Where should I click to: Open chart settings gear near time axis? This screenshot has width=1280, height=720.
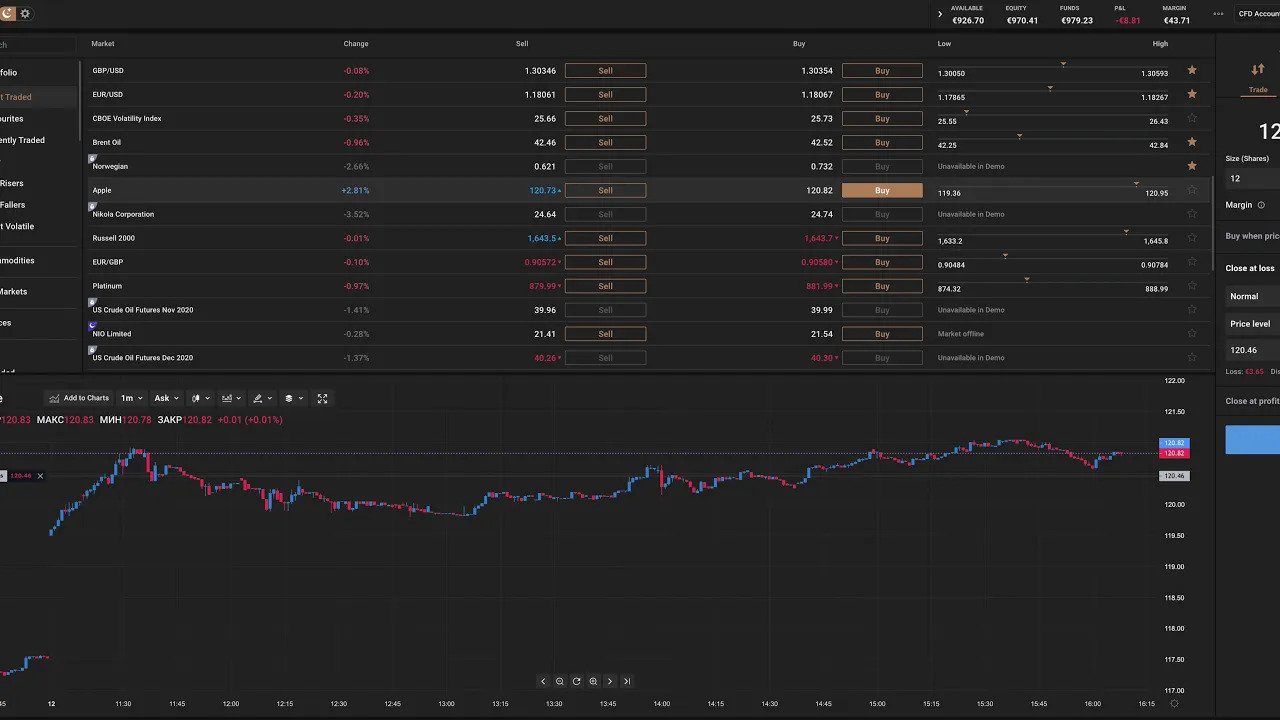click(1175, 704)
